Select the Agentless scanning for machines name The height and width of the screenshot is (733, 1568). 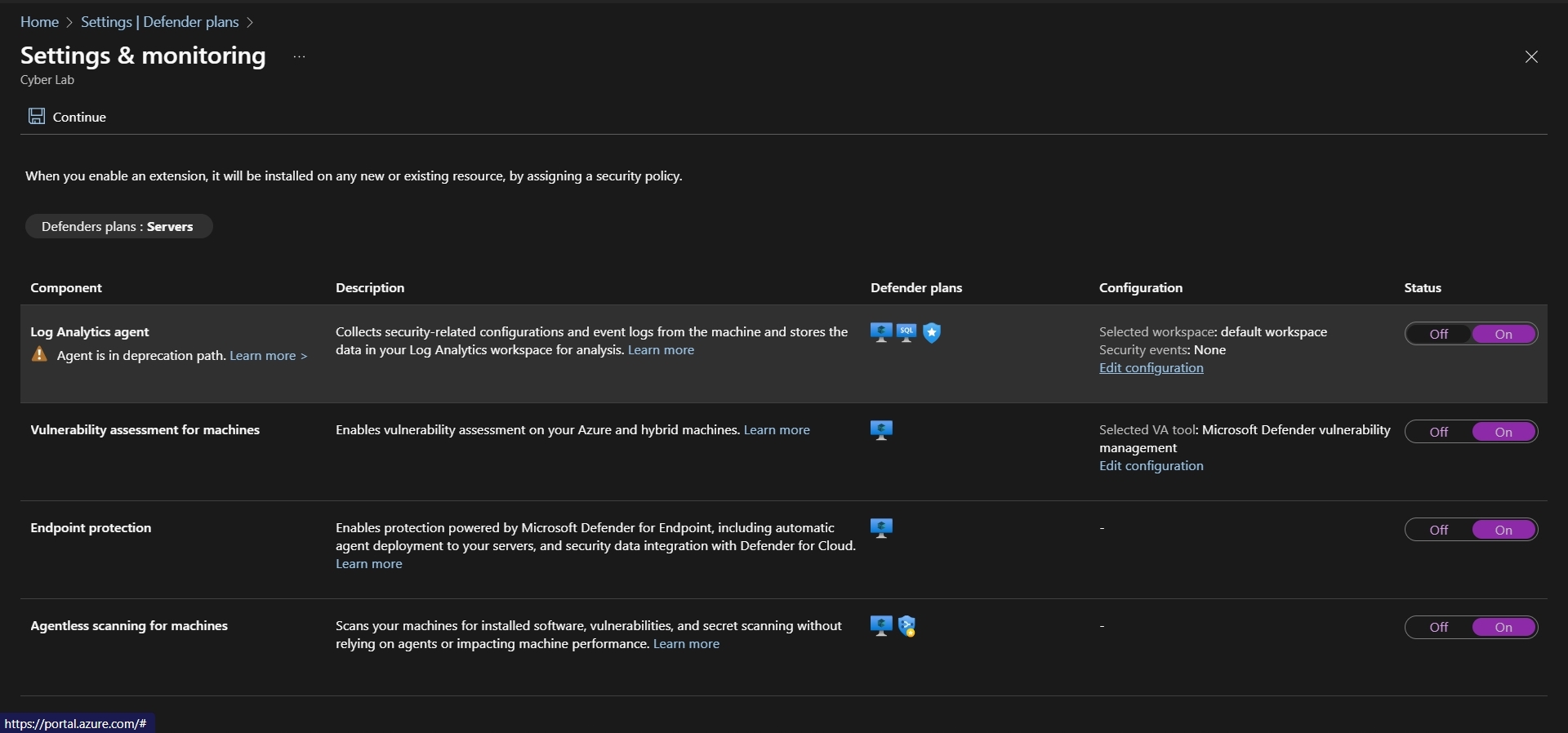129,625
